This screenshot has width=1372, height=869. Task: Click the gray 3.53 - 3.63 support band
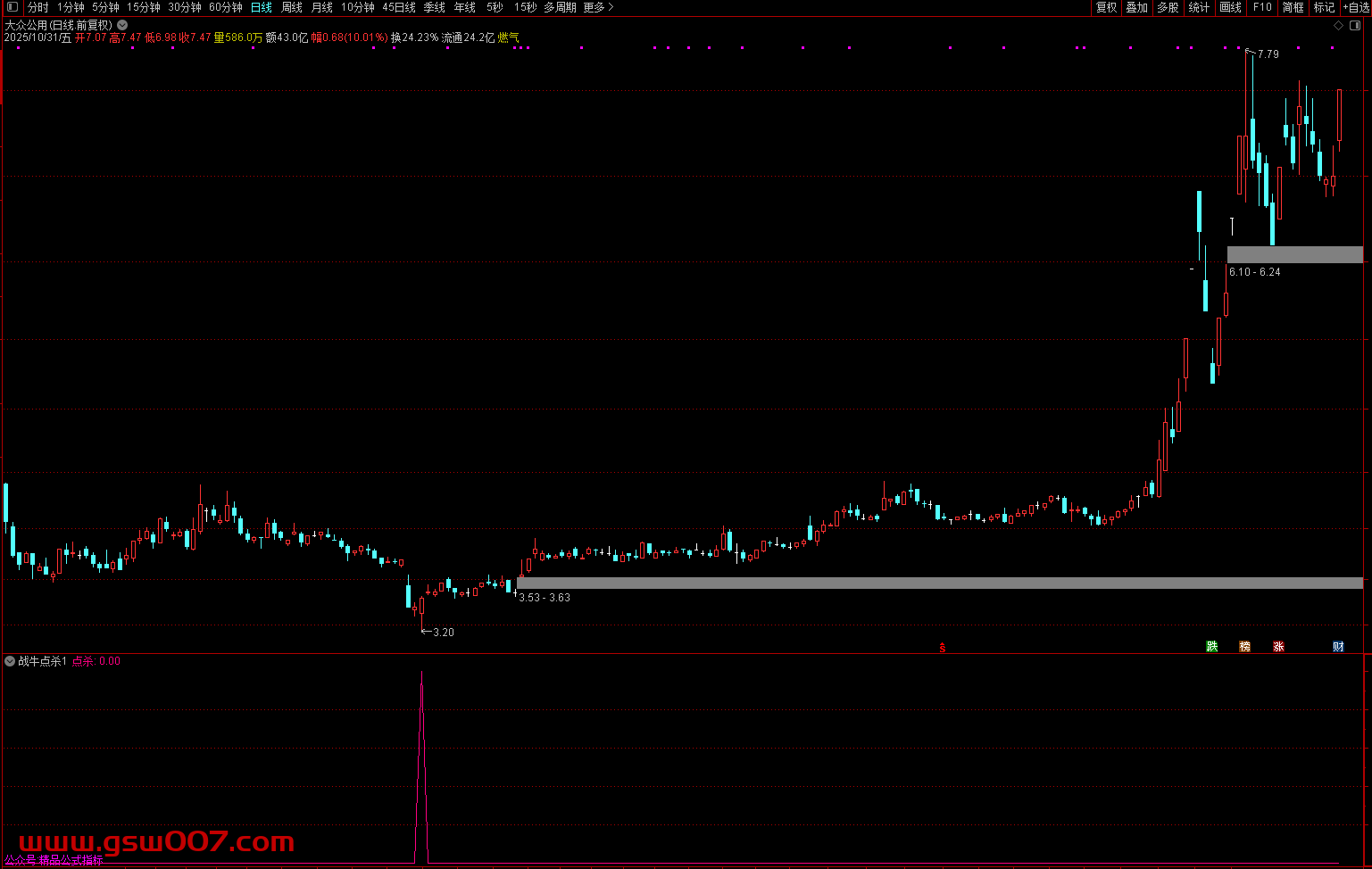[939, 583]
